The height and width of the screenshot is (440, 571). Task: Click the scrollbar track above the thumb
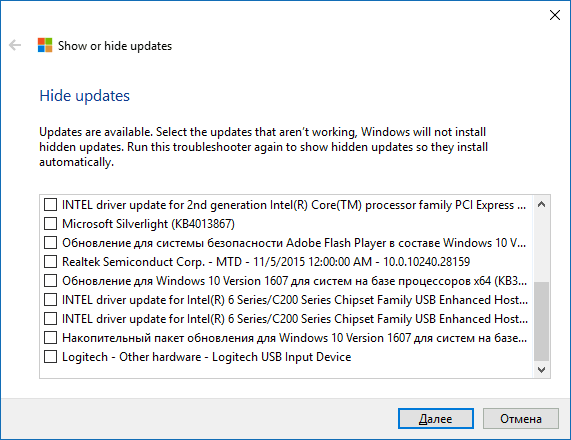coord(541,247)
